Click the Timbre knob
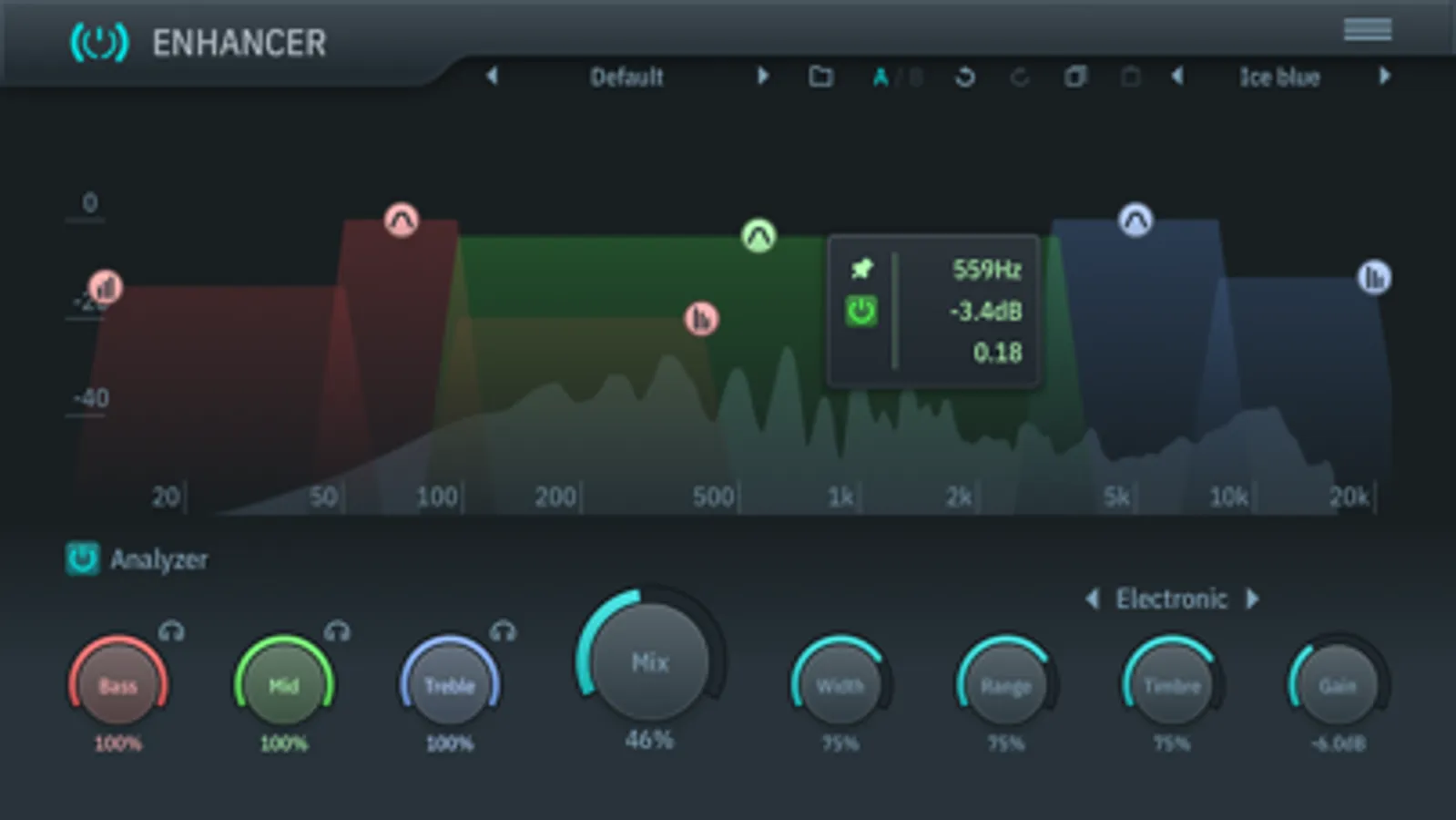The width and height of the screenshot is (1456, 820). tap(1171, 684)
